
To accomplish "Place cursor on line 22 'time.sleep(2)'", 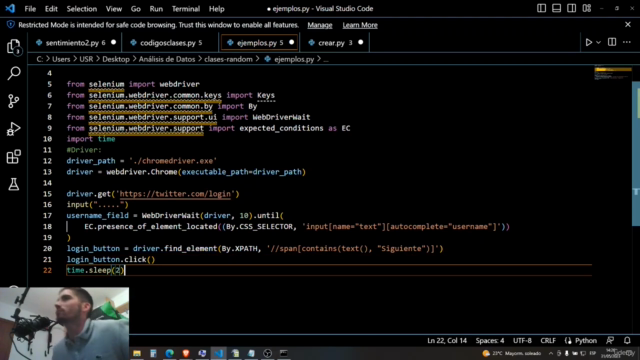I will (x=95, y=270).
